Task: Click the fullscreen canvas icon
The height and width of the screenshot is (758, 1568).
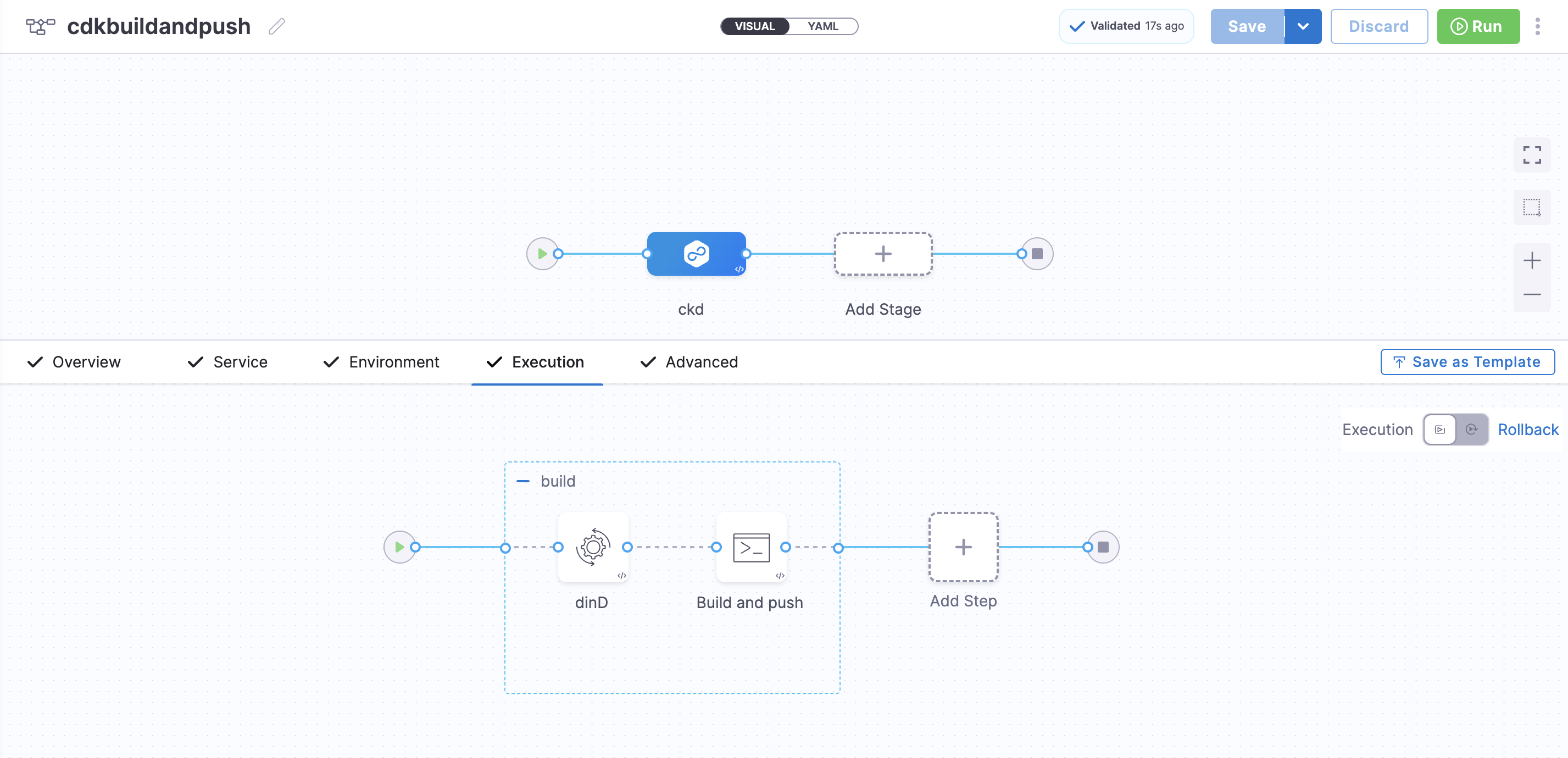Action: (x=1532, y=154)
